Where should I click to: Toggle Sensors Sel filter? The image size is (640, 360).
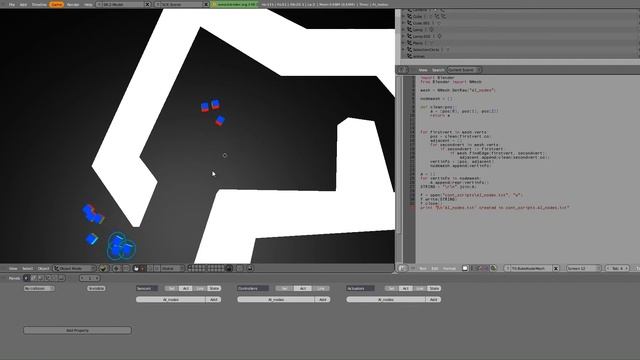tap(171, 289)
